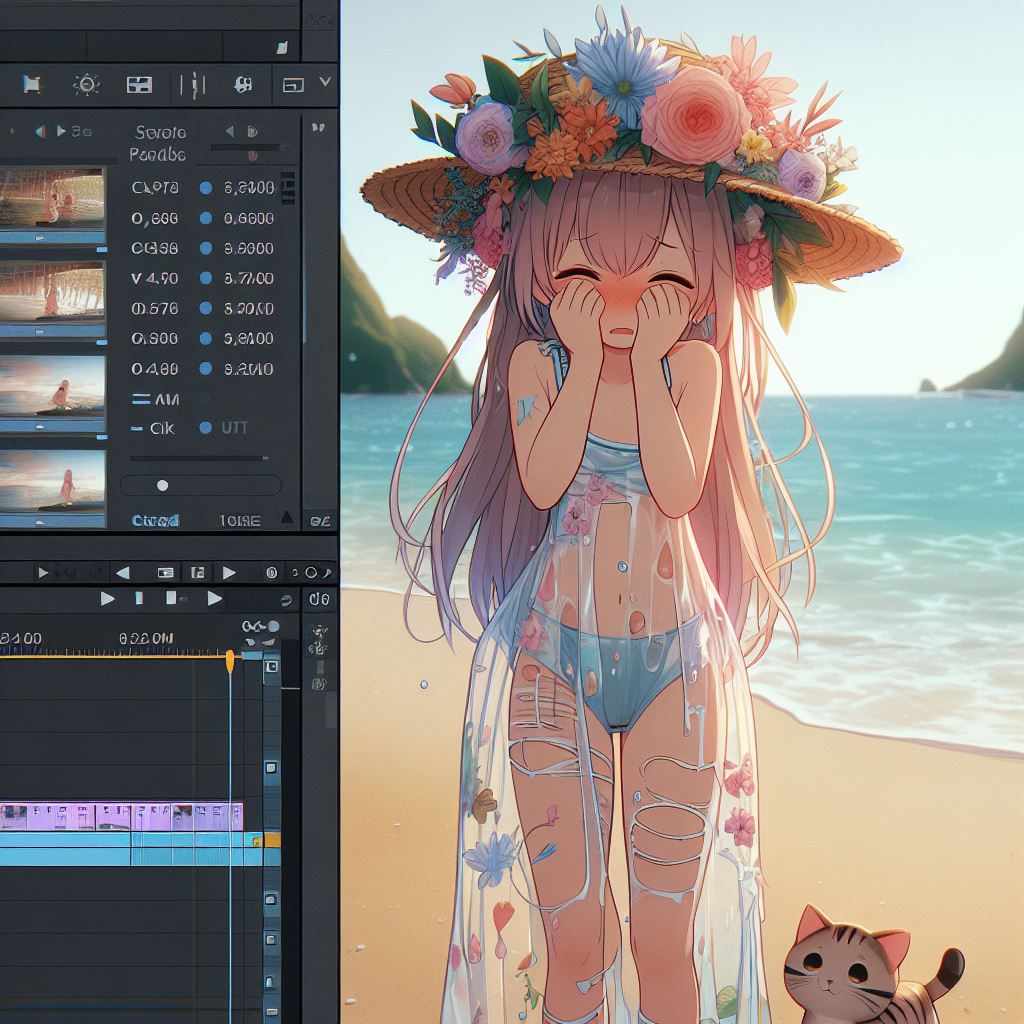1024x1024 pixels.
Task: Click the left arrow beside the Sororo header
Action: pos(229,131)
